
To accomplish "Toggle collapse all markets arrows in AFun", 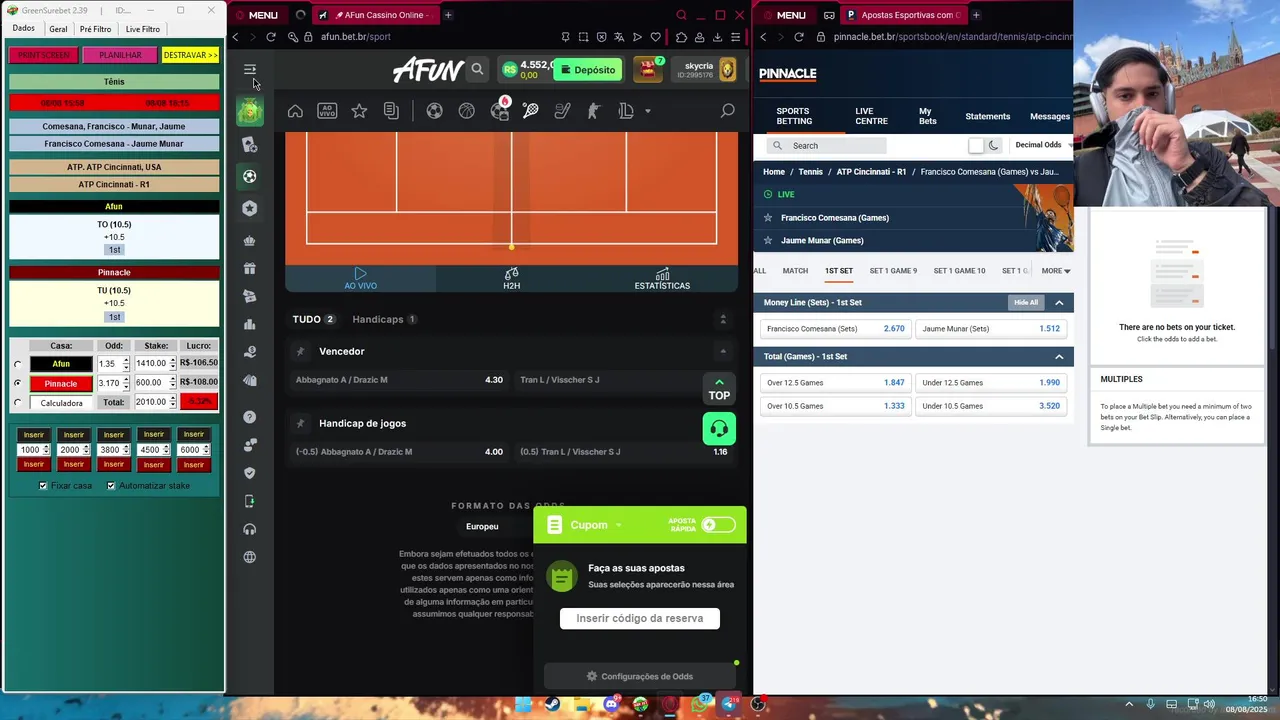I will pos(723,319).
